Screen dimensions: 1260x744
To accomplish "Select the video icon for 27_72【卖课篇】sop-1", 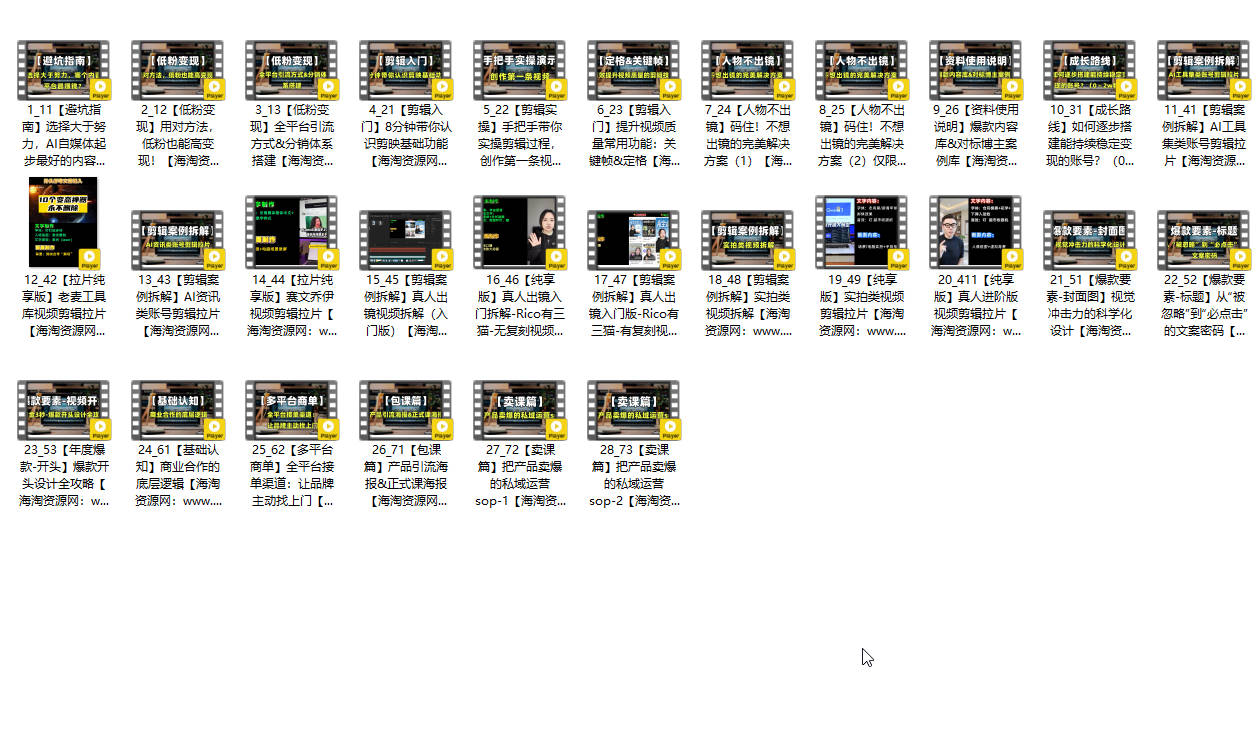I will coord(520,410).
